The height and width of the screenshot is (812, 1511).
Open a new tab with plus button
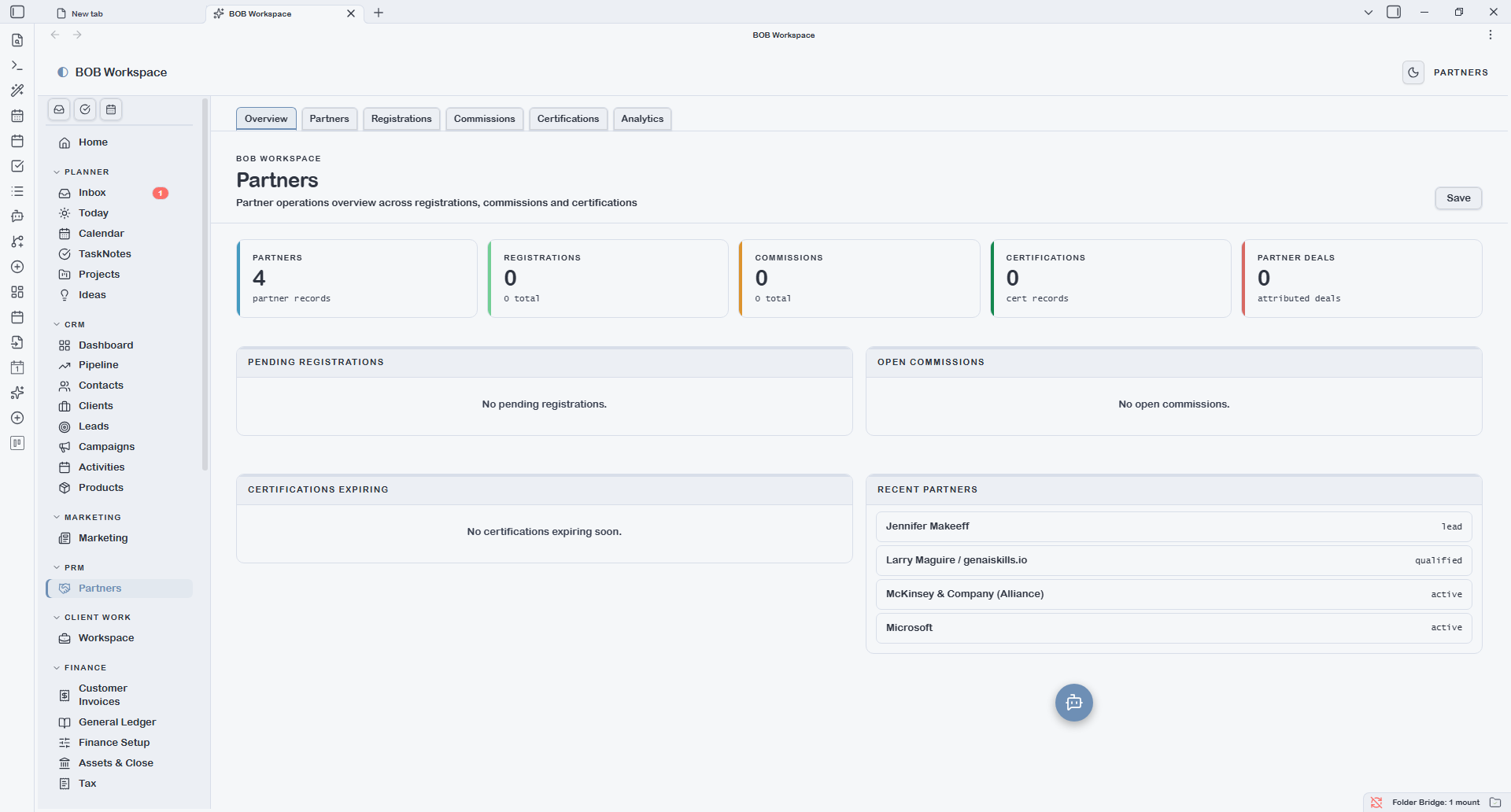point(379,13)
